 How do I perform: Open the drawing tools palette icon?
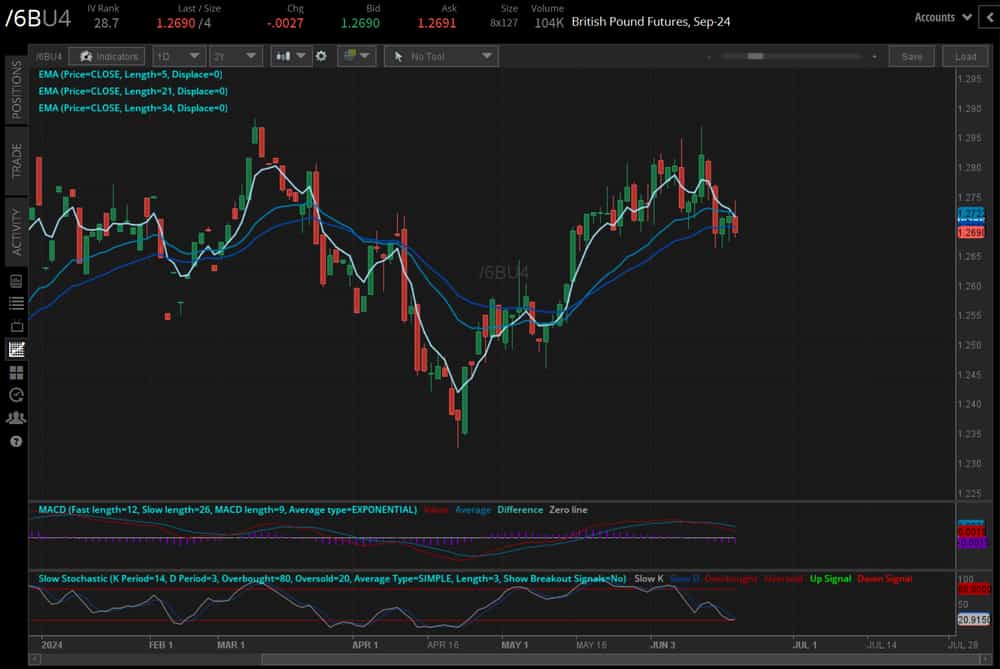pyautogui.click(x=352, y=56)
